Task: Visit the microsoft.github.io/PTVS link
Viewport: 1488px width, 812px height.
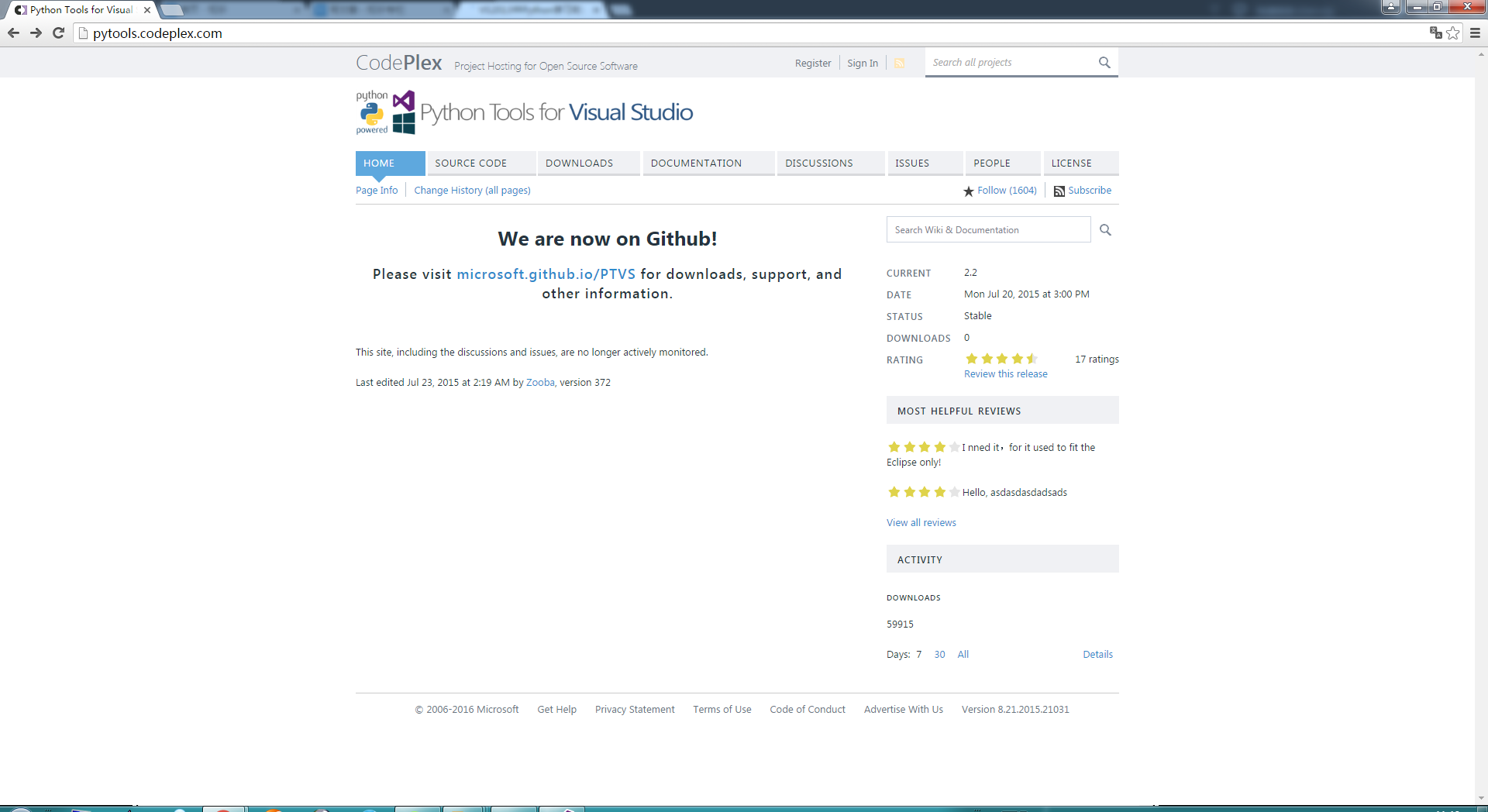Action: (546, 274)
